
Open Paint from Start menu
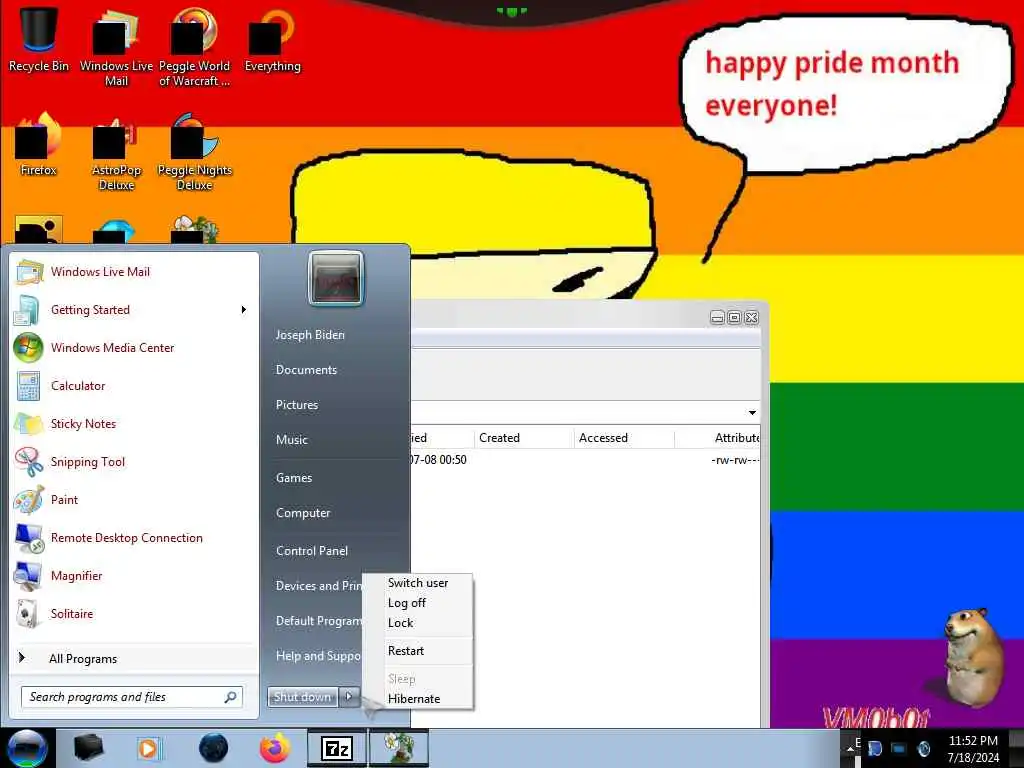pyautogui.click(x=135, y=499)
